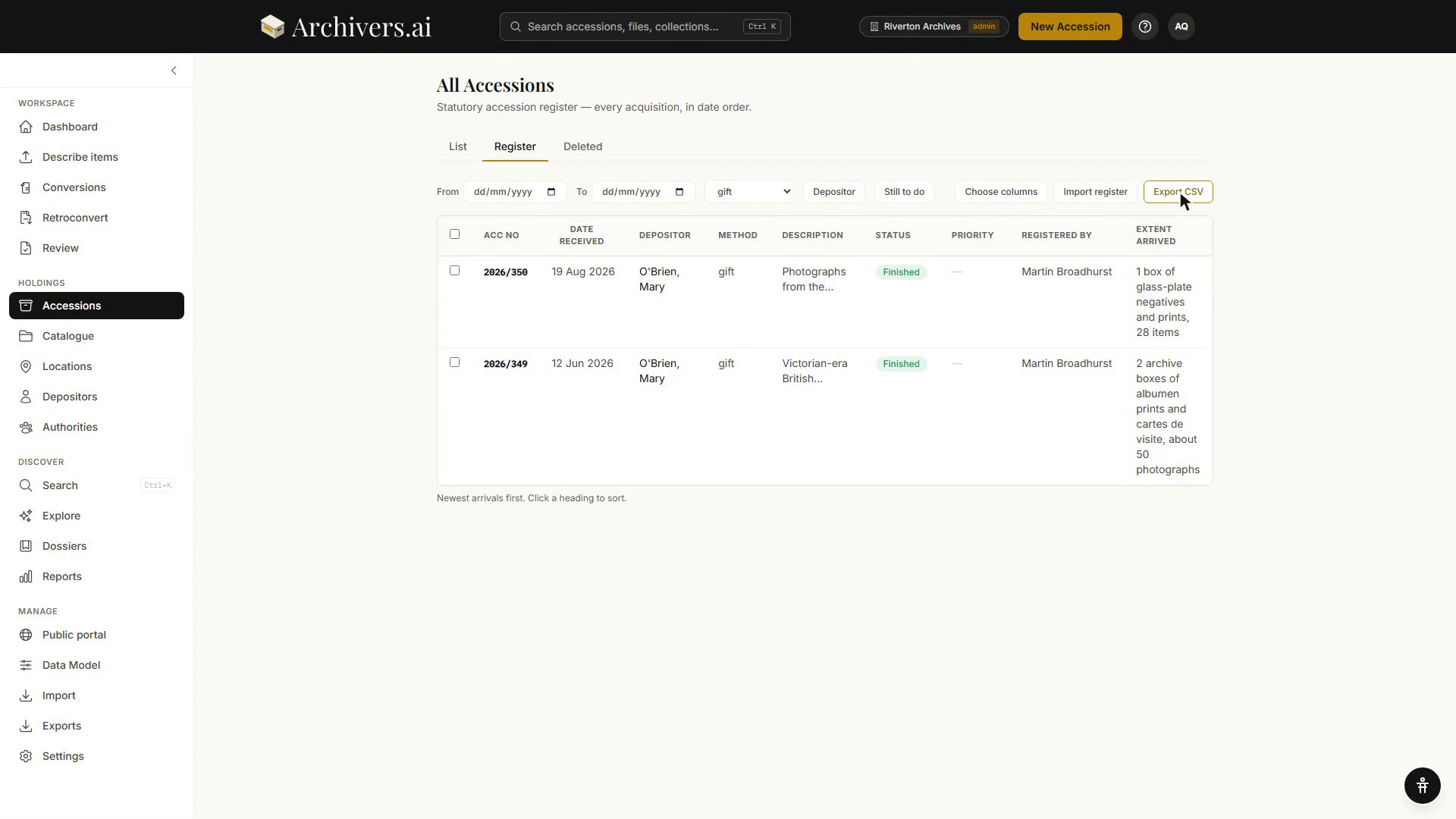
Task: Click the New Accession button
Action: [1070, 27]
